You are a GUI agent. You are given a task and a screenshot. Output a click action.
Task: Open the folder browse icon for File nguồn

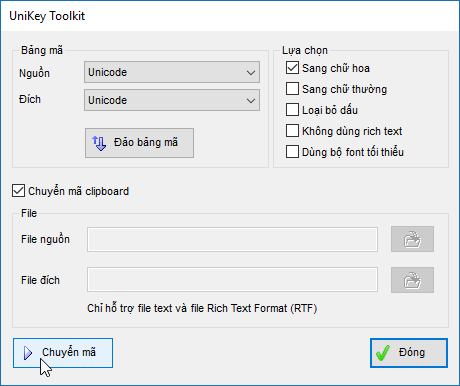click(x=412, y=239)
